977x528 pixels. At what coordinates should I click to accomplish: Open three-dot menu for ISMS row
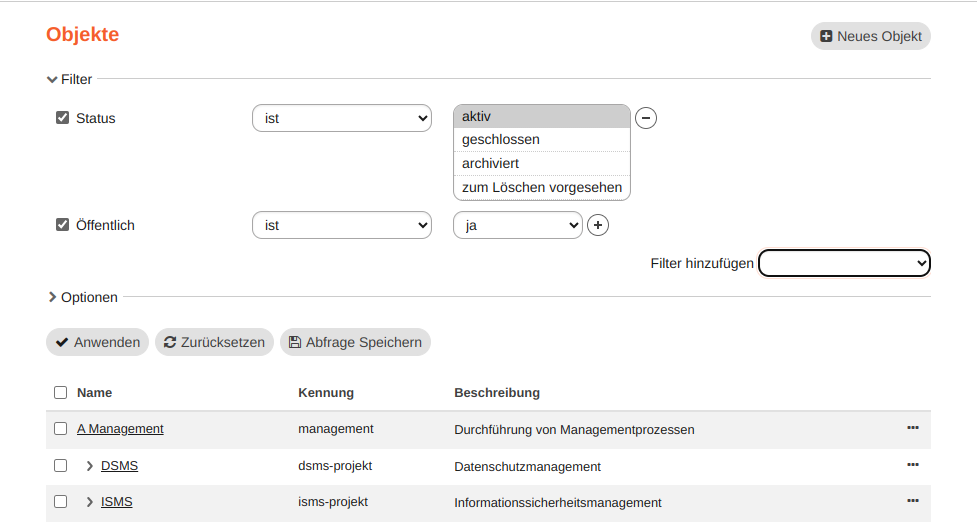tap(912, 501)
